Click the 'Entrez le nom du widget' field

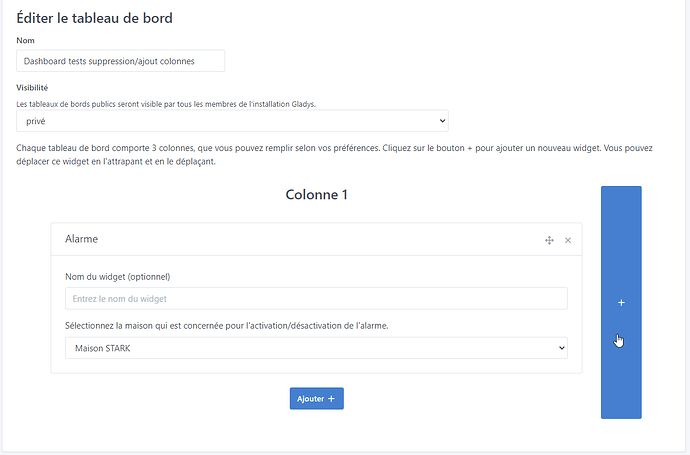point(316,298)
